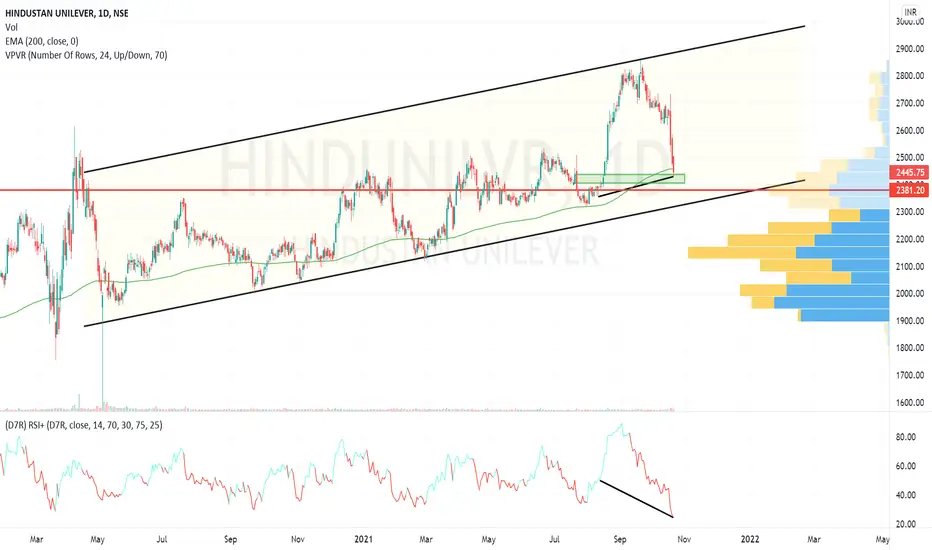Click the 2381.20 horizontal line price tag

point(909,190)
